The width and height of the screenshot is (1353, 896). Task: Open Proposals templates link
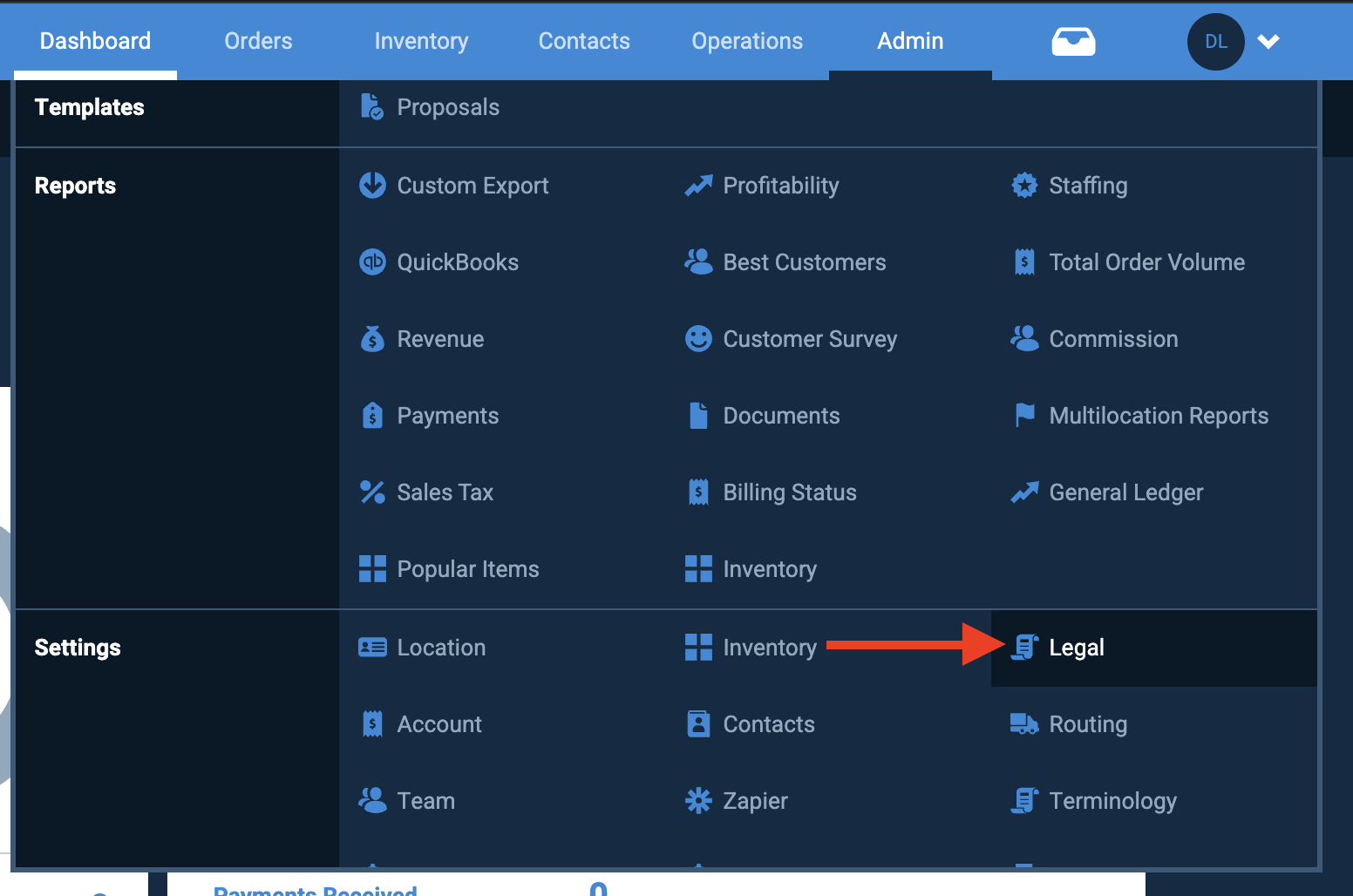[x=448, y=107]
